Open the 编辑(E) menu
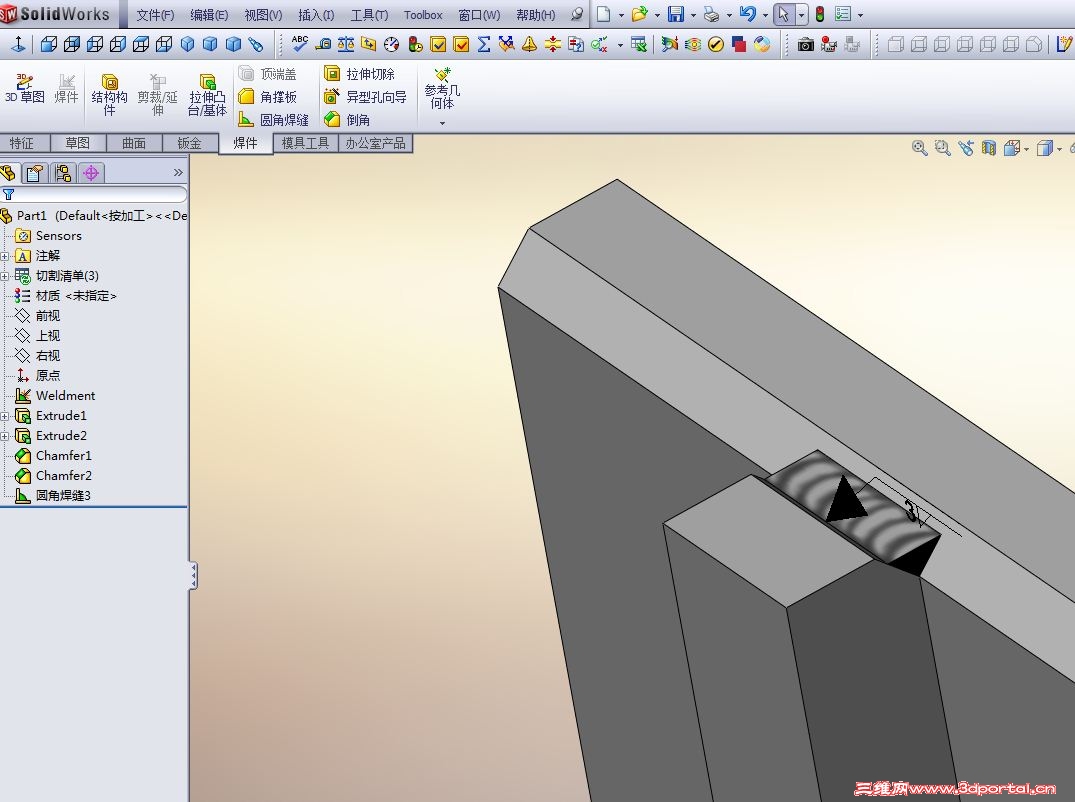 tap(209, 15)
